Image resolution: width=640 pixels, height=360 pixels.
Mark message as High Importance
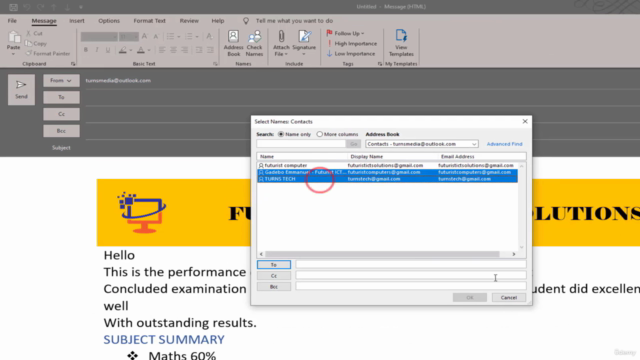tap(352, 43)
